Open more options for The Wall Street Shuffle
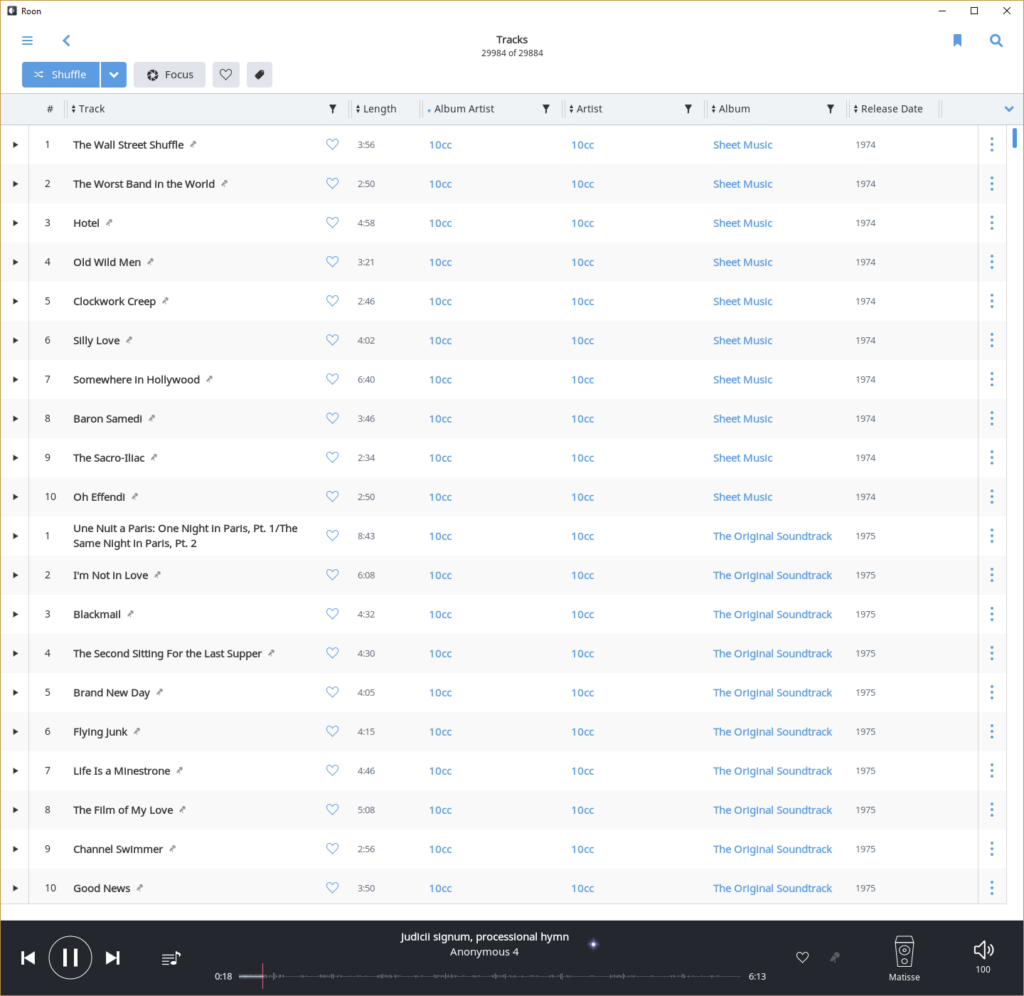1024x996 pixels. point(992,145)
